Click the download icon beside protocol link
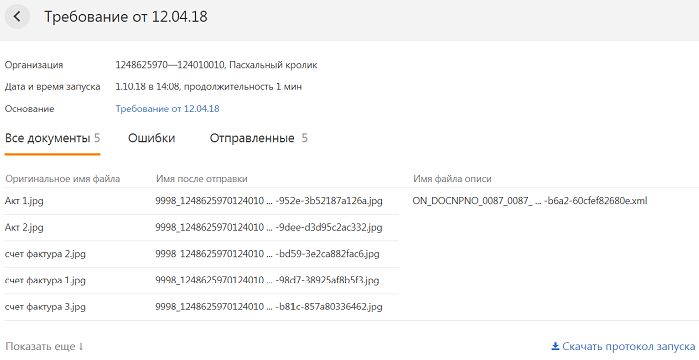The image size is (699, 360). pos(555,346)
